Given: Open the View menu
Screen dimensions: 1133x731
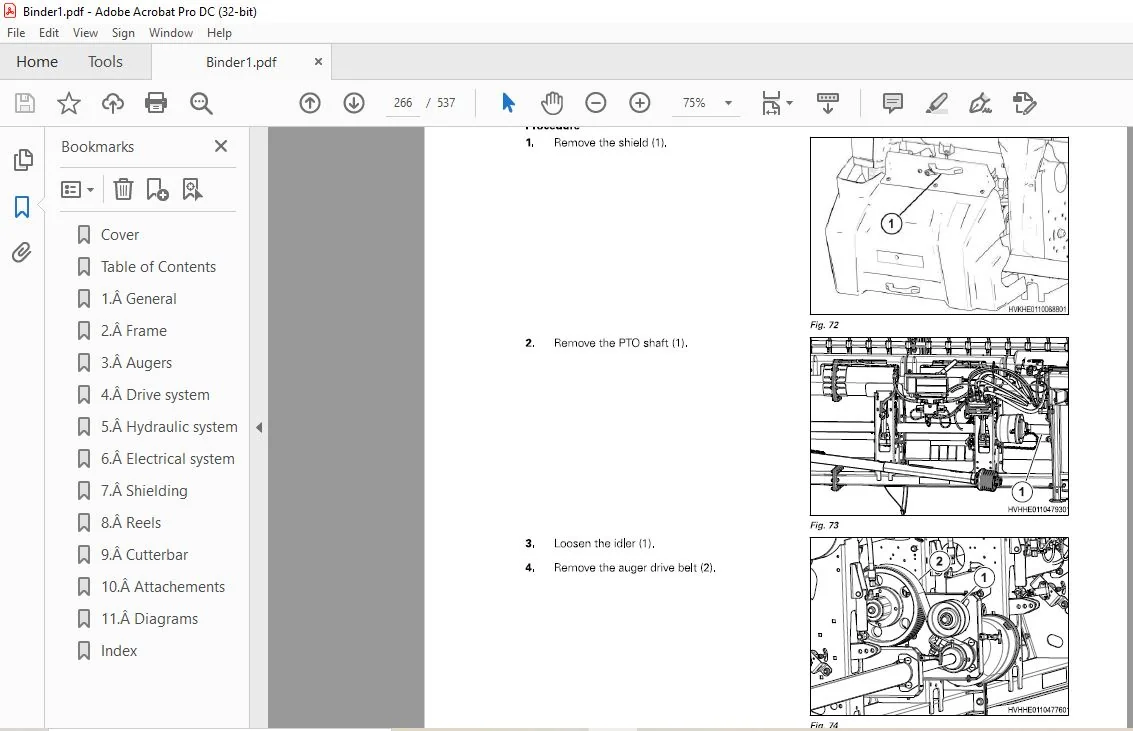Looking at the screenshot, I should [85, 33].
